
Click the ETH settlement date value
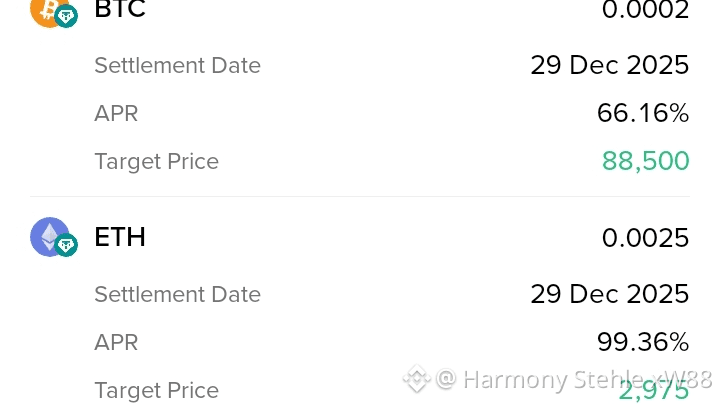[609, 294]
